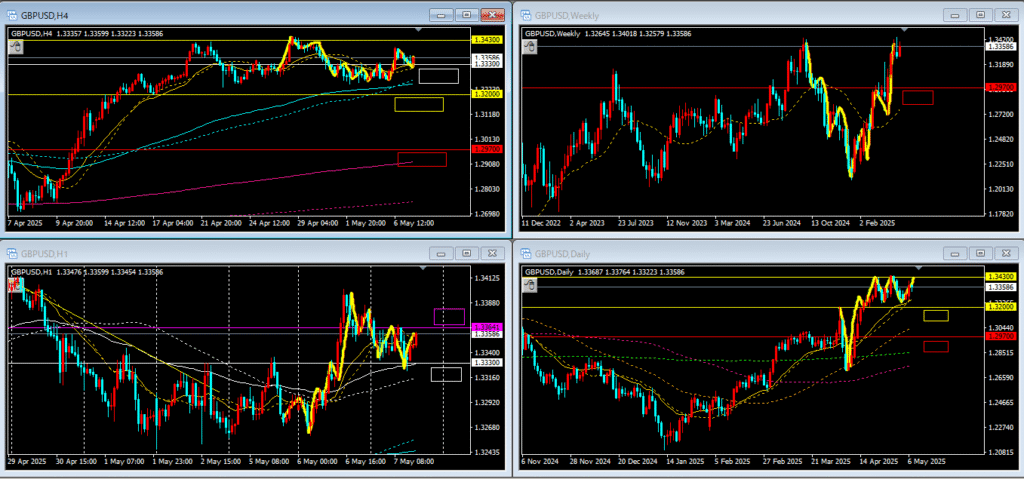
Task: Select the white rectangle object in H1 chart
Action: (446, 374)
